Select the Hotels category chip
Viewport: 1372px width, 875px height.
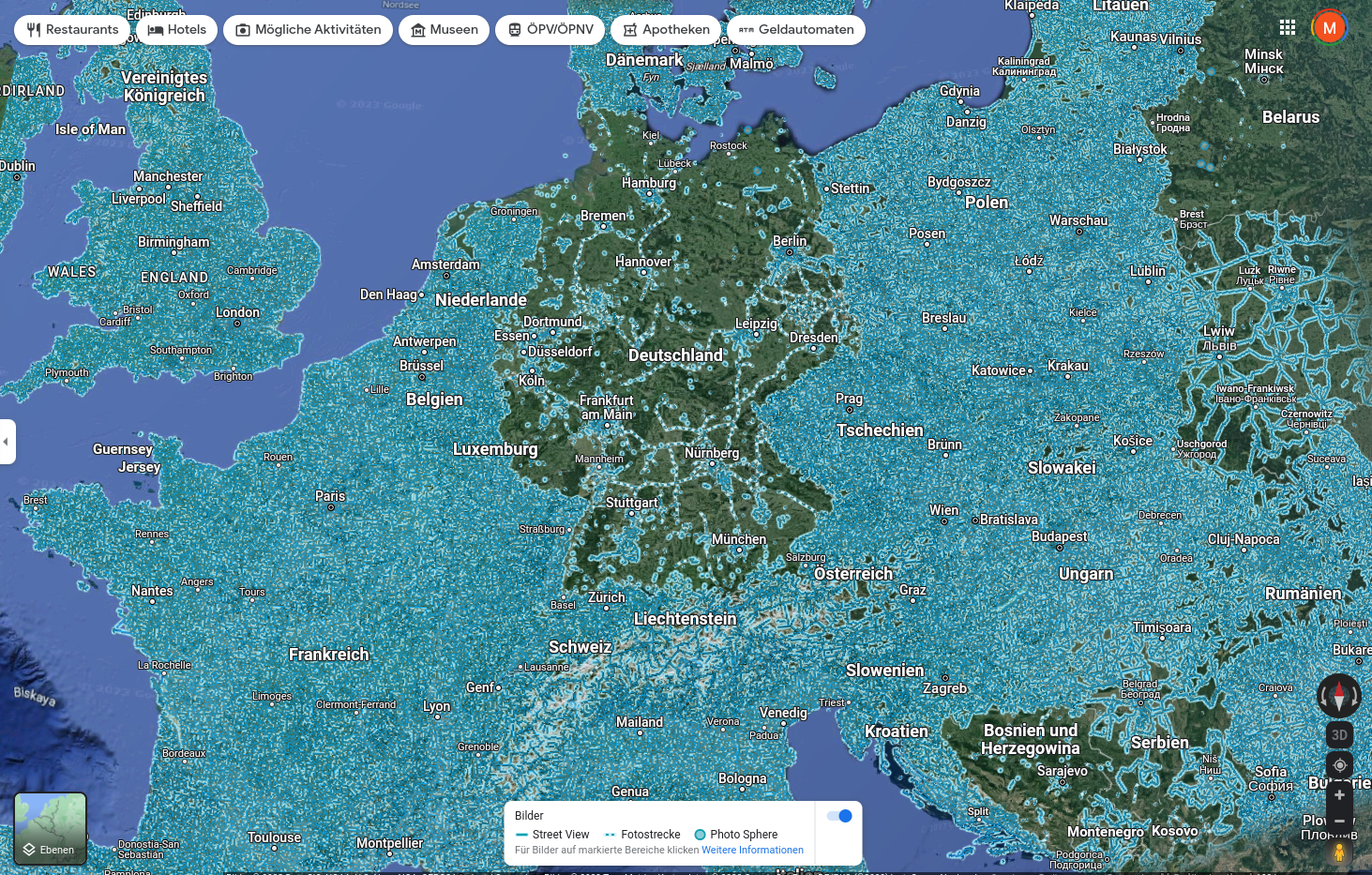point(177,30)
